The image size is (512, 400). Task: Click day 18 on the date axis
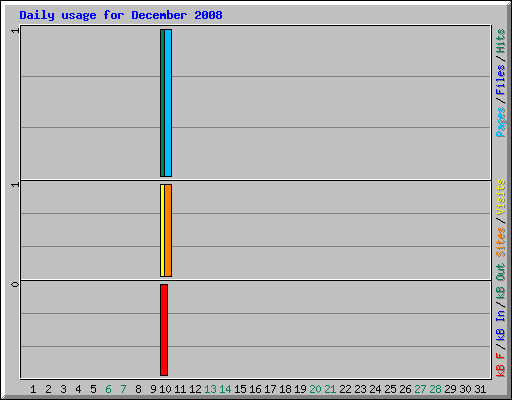tap(285, 389)
